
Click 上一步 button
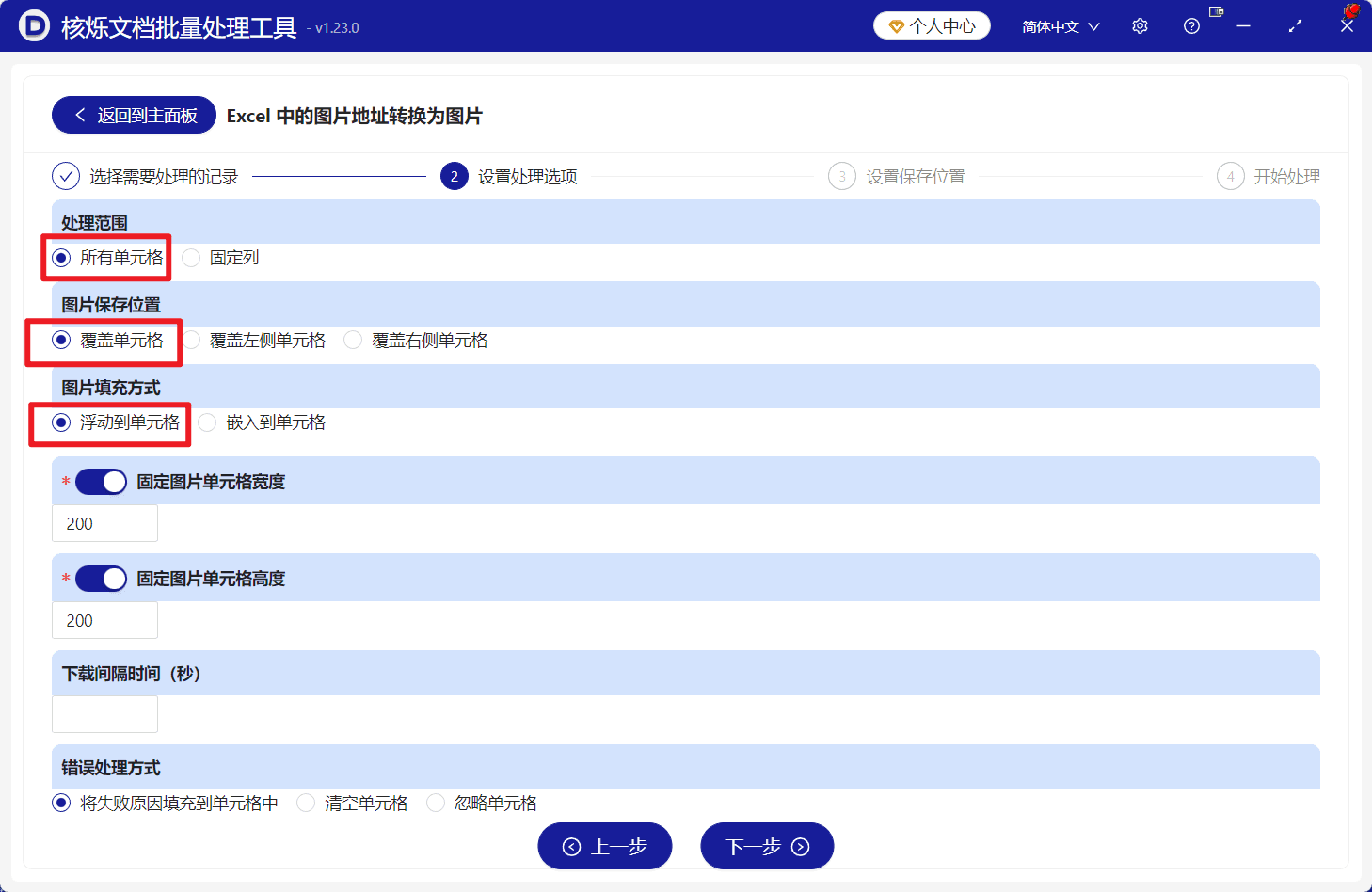click(605, 846)
